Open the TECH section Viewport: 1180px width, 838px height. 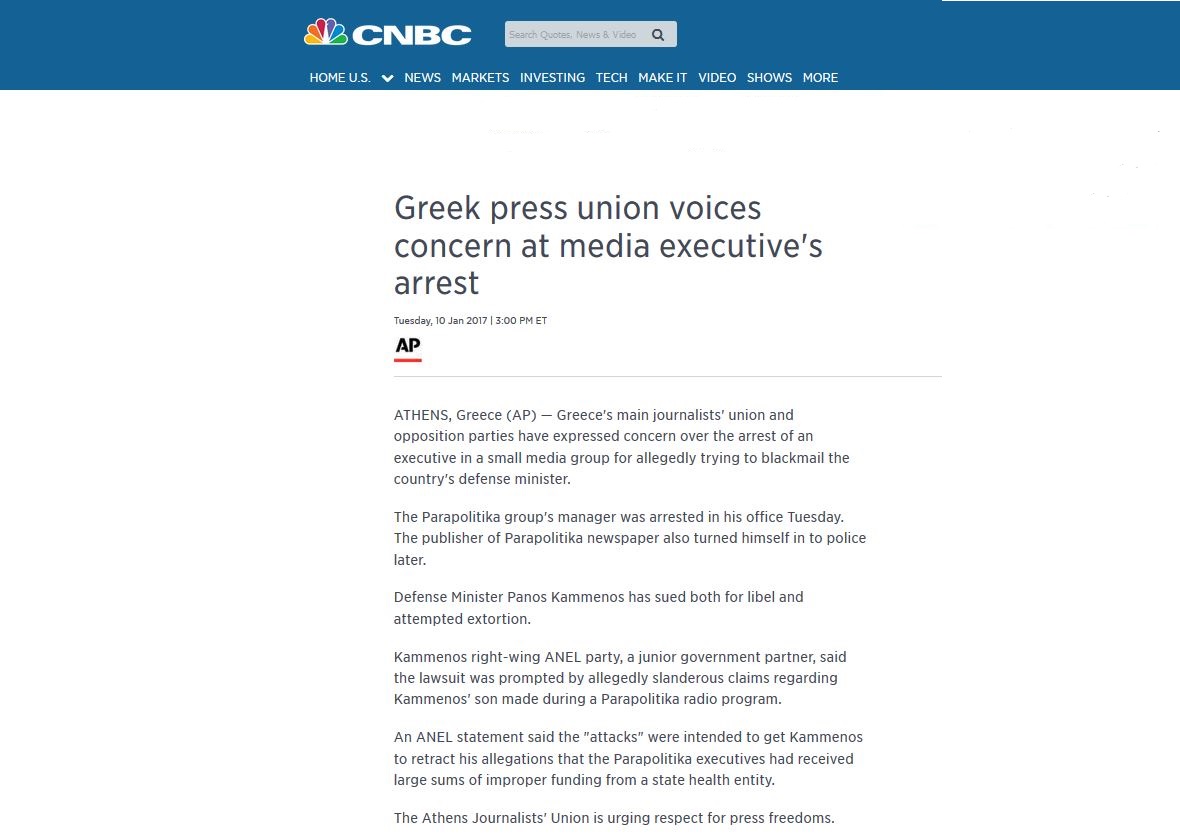[611, 77]
